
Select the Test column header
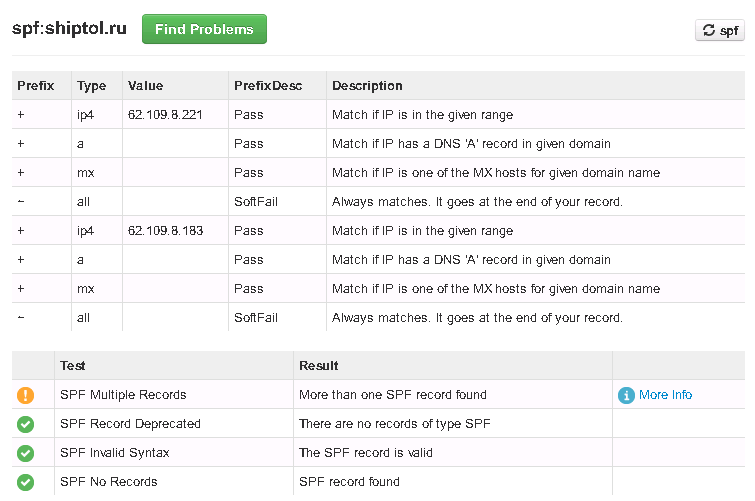coord(73,366)
